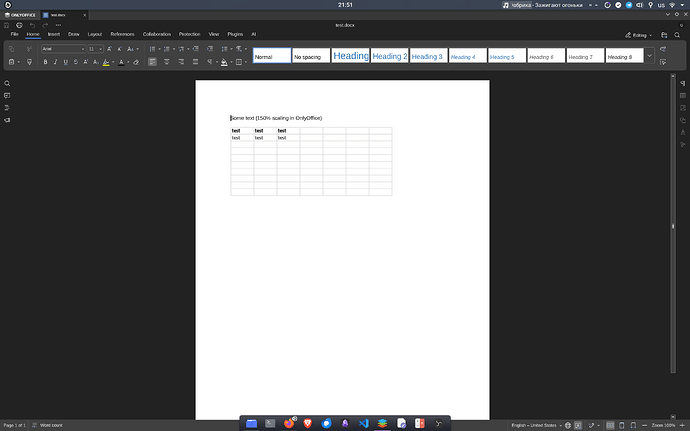Switch to the References tab
This screenshot has width=690, height=431.
pyautogui.click(x=122, y=34)
